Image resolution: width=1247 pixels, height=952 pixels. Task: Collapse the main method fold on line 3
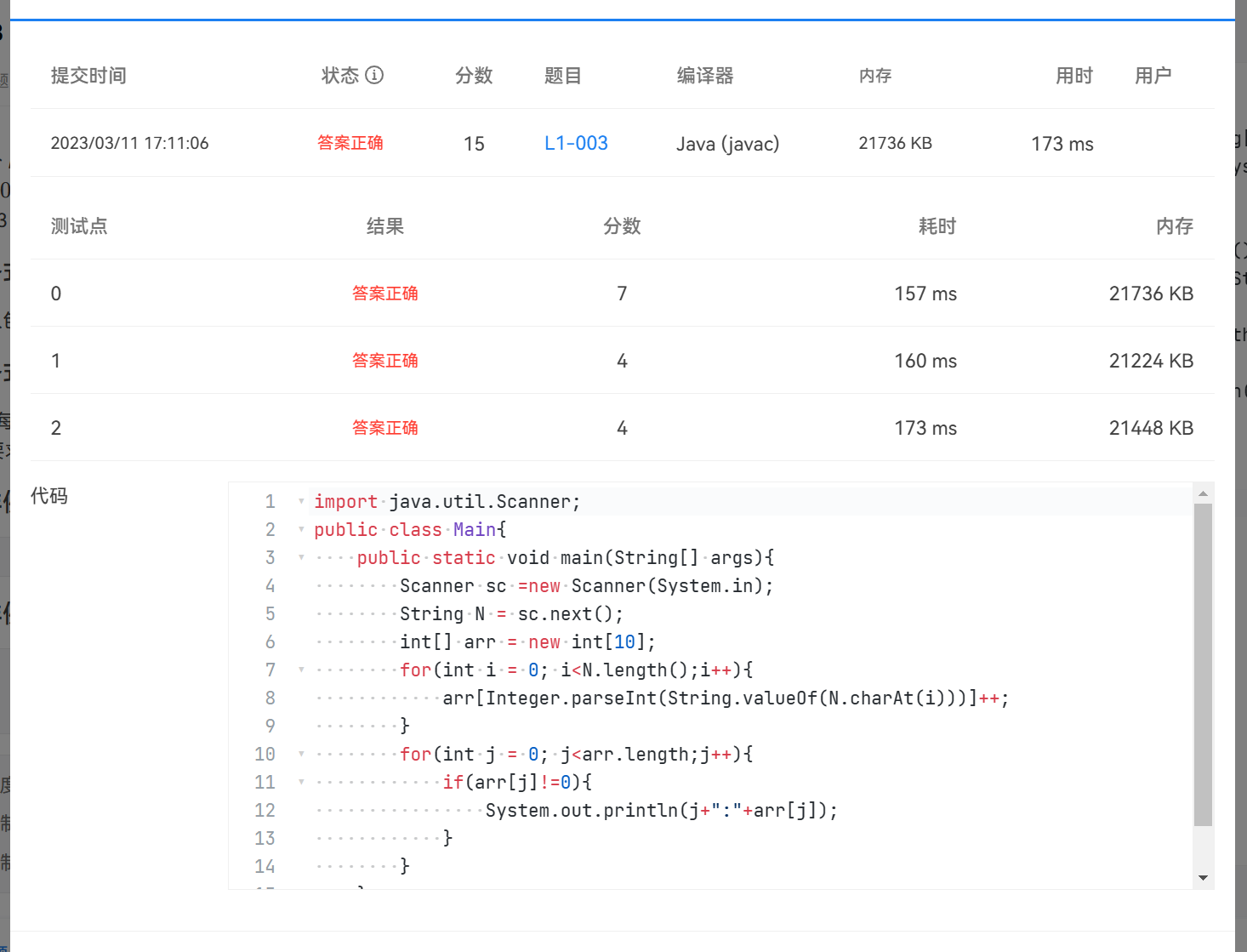(301, 558)
